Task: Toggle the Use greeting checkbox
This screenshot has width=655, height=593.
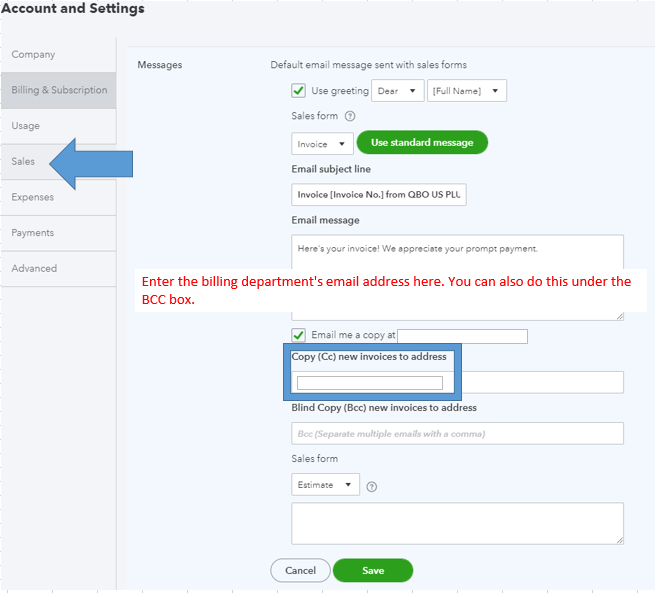Action: (x=299, y=91)
